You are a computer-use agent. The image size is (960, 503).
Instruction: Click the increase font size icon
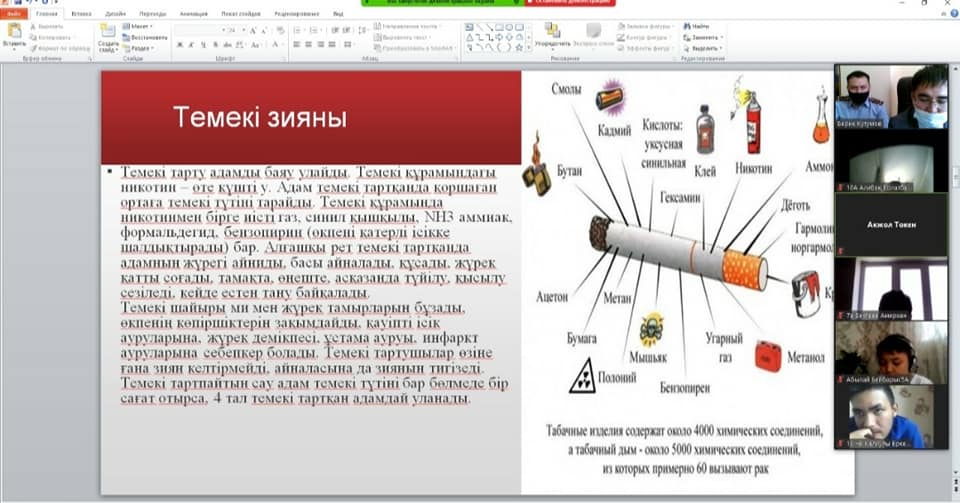click(x=252, y=30)
